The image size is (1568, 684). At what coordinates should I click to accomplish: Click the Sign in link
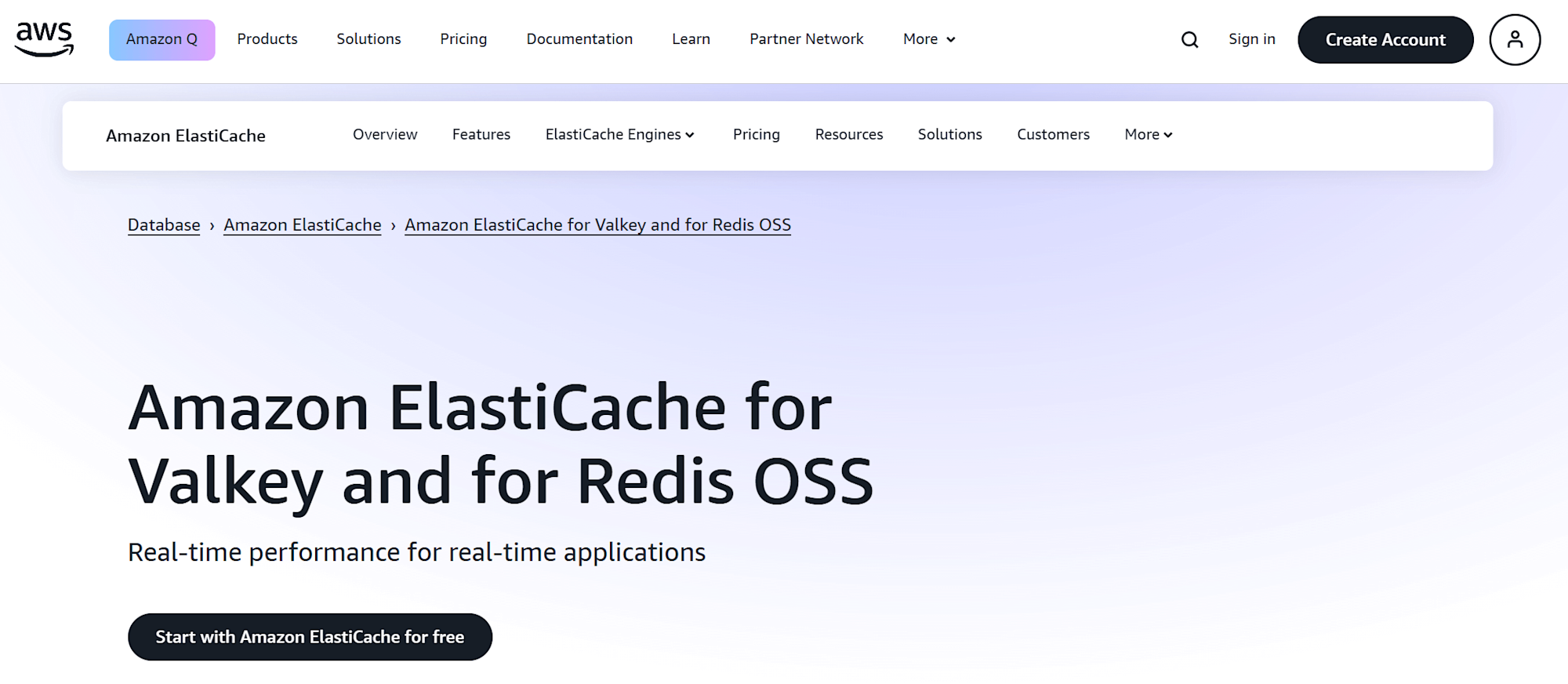pyautogui.click(x=1251, y=39)
